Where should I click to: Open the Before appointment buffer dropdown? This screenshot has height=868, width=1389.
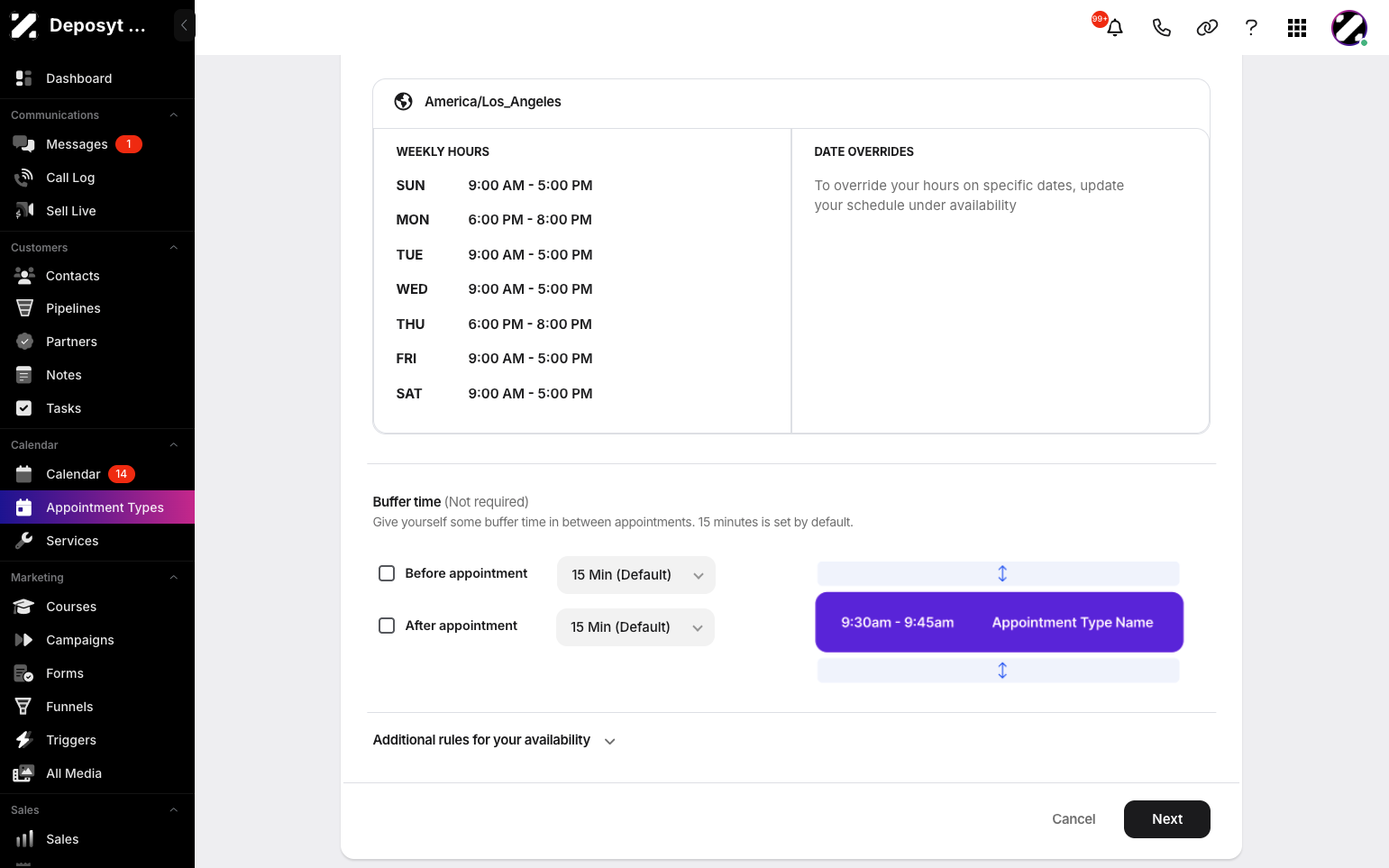(x=636, y=575)
